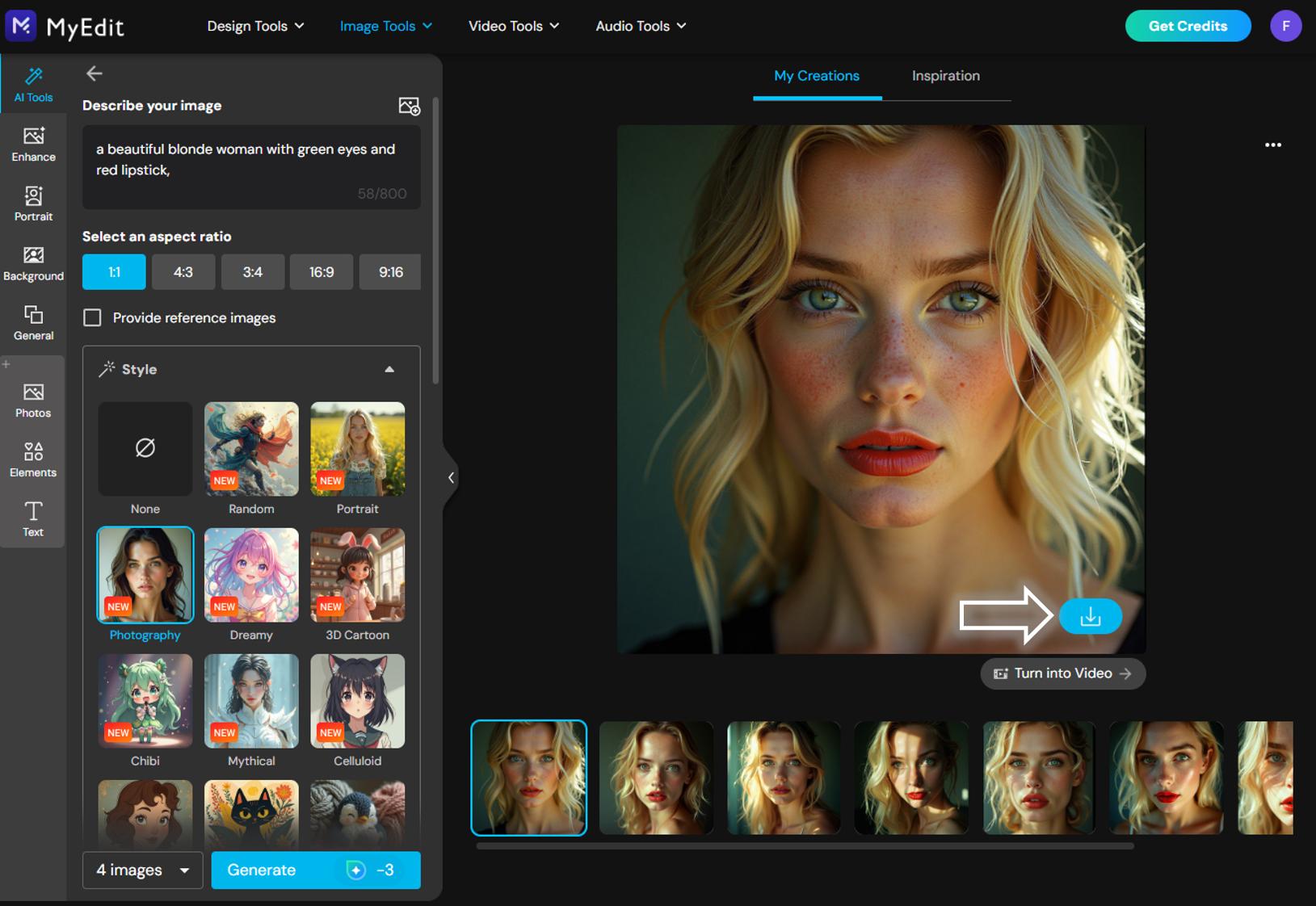Select the second creation thumbnail
The image size is (1316, 906).
click(x=656, y=778)
